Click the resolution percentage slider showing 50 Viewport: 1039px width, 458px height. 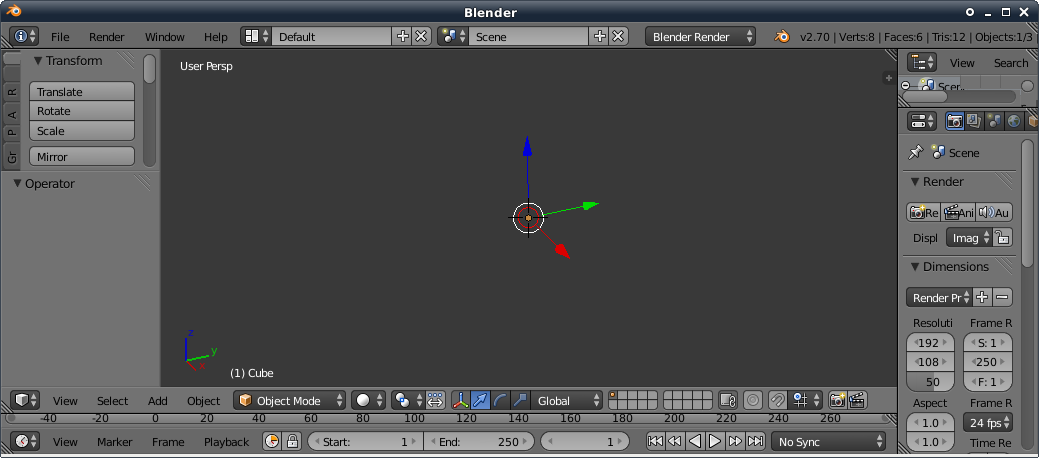(930, 382)
